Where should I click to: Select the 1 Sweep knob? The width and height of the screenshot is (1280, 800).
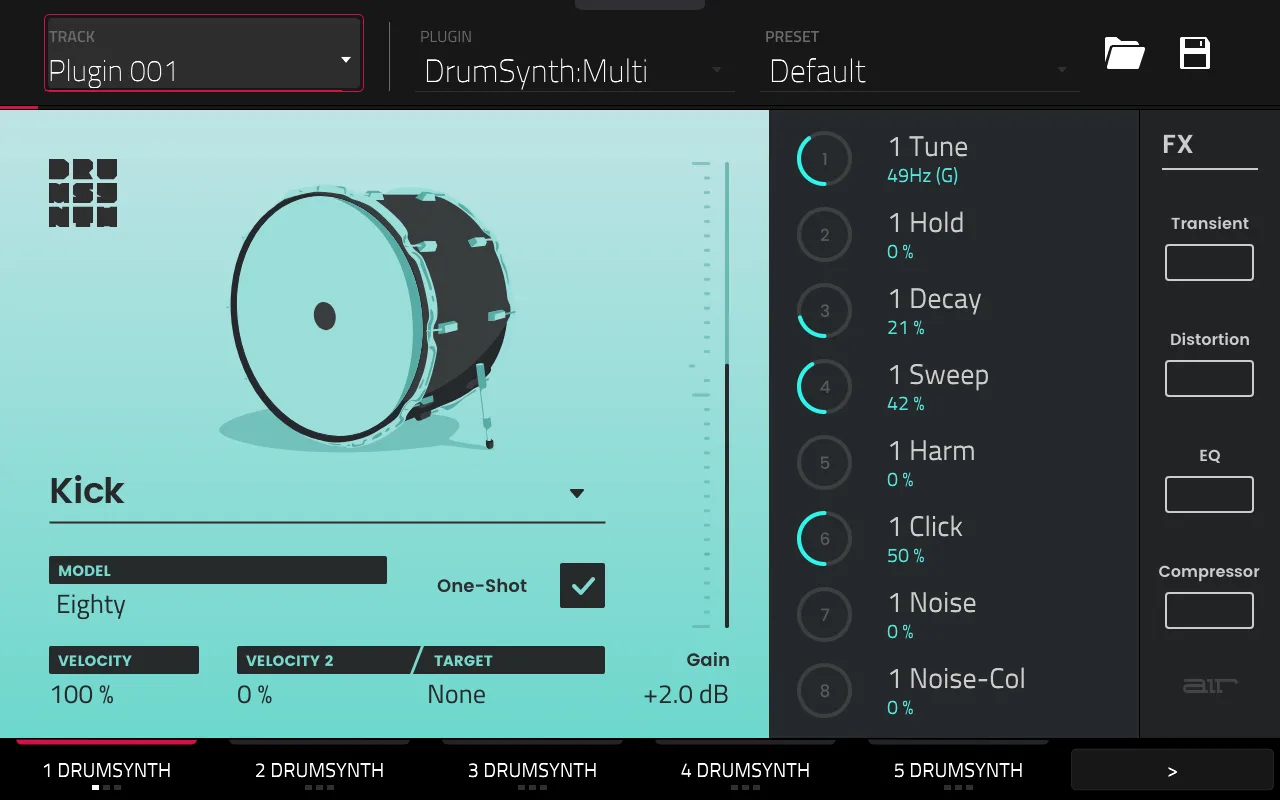click(824, 387)
